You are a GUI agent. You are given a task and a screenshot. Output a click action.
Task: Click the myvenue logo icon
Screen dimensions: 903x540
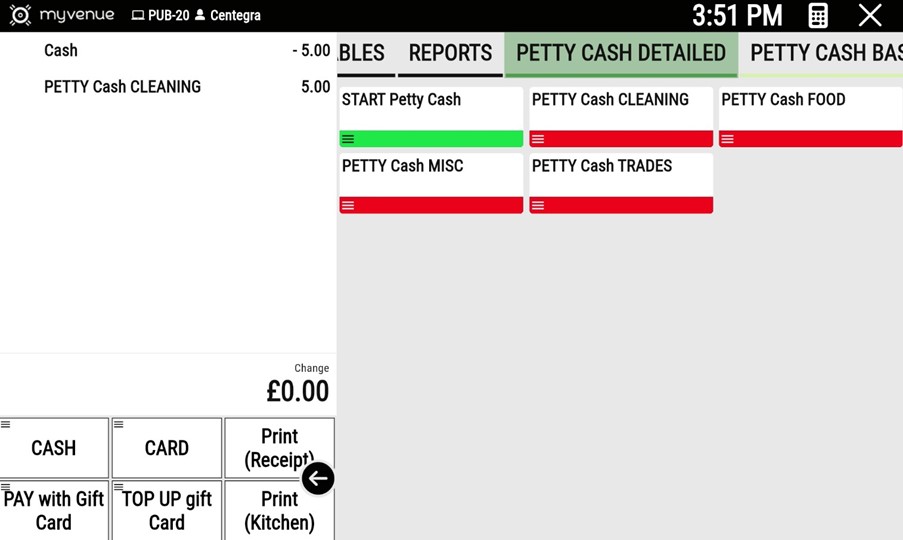tap(20, 15)
